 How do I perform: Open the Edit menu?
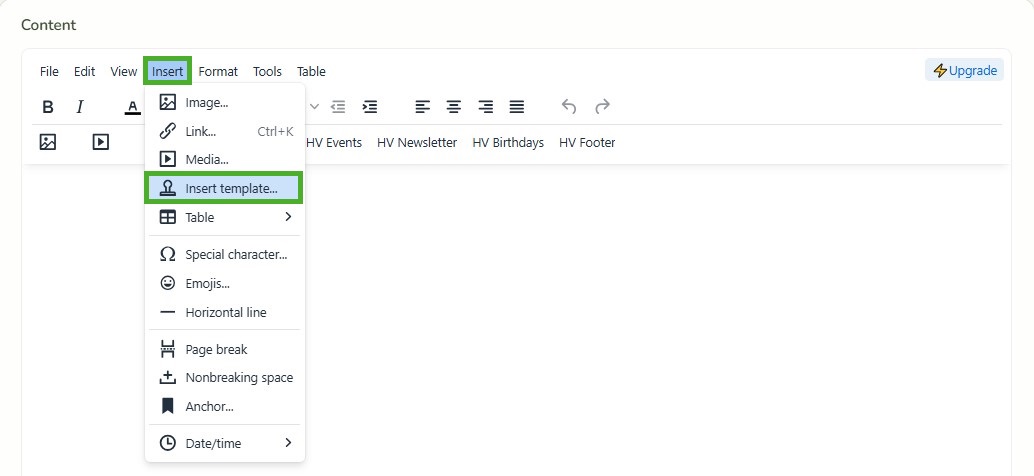pos(84,71)
